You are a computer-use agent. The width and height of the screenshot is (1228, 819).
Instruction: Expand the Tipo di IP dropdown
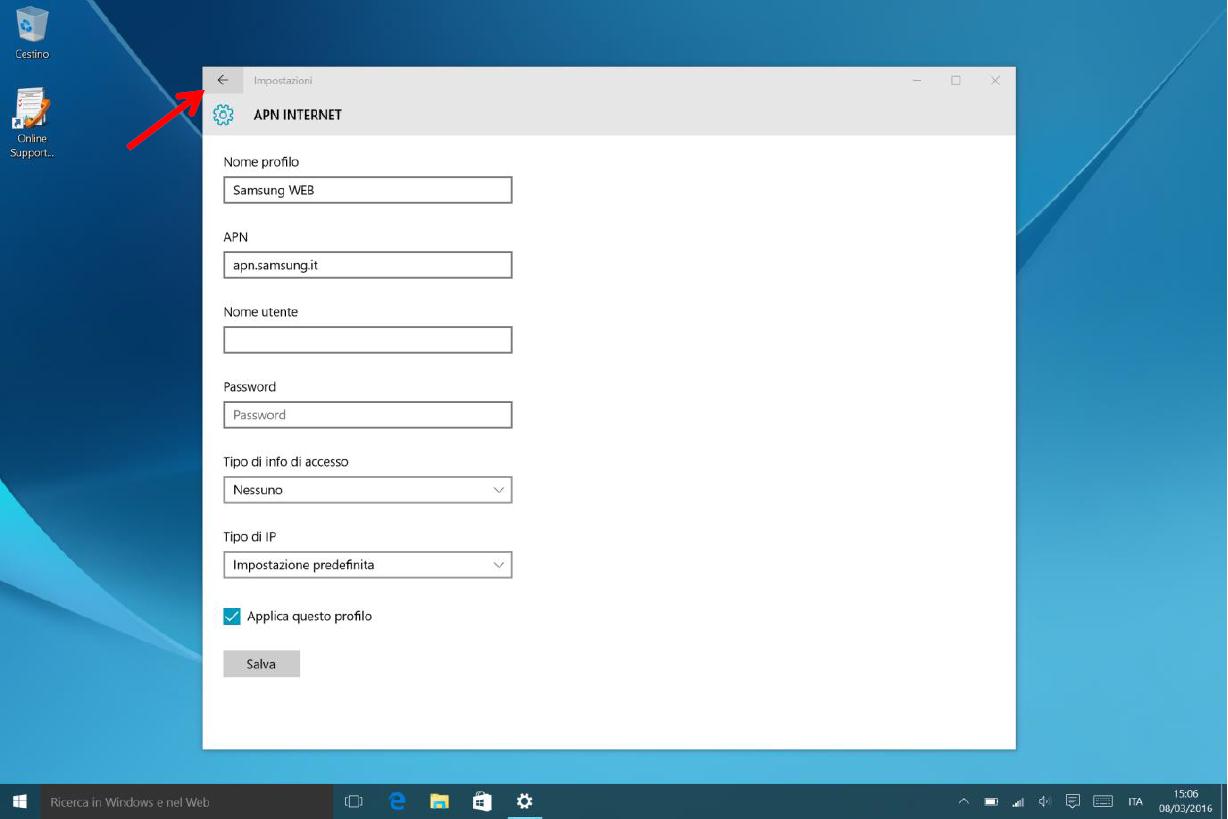pyautogui.click(x=368, y=565)
